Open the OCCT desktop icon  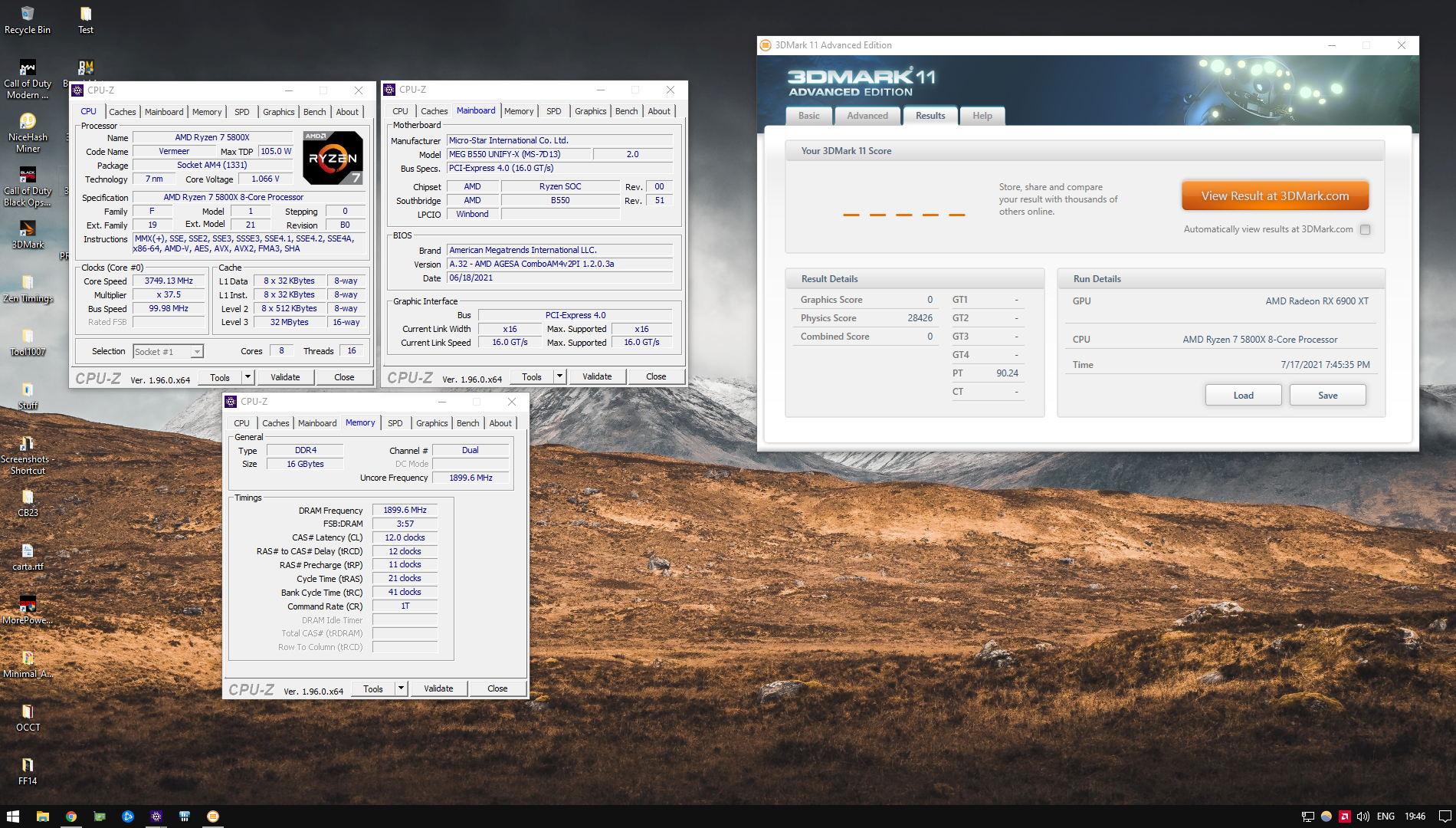pos(28,718)
